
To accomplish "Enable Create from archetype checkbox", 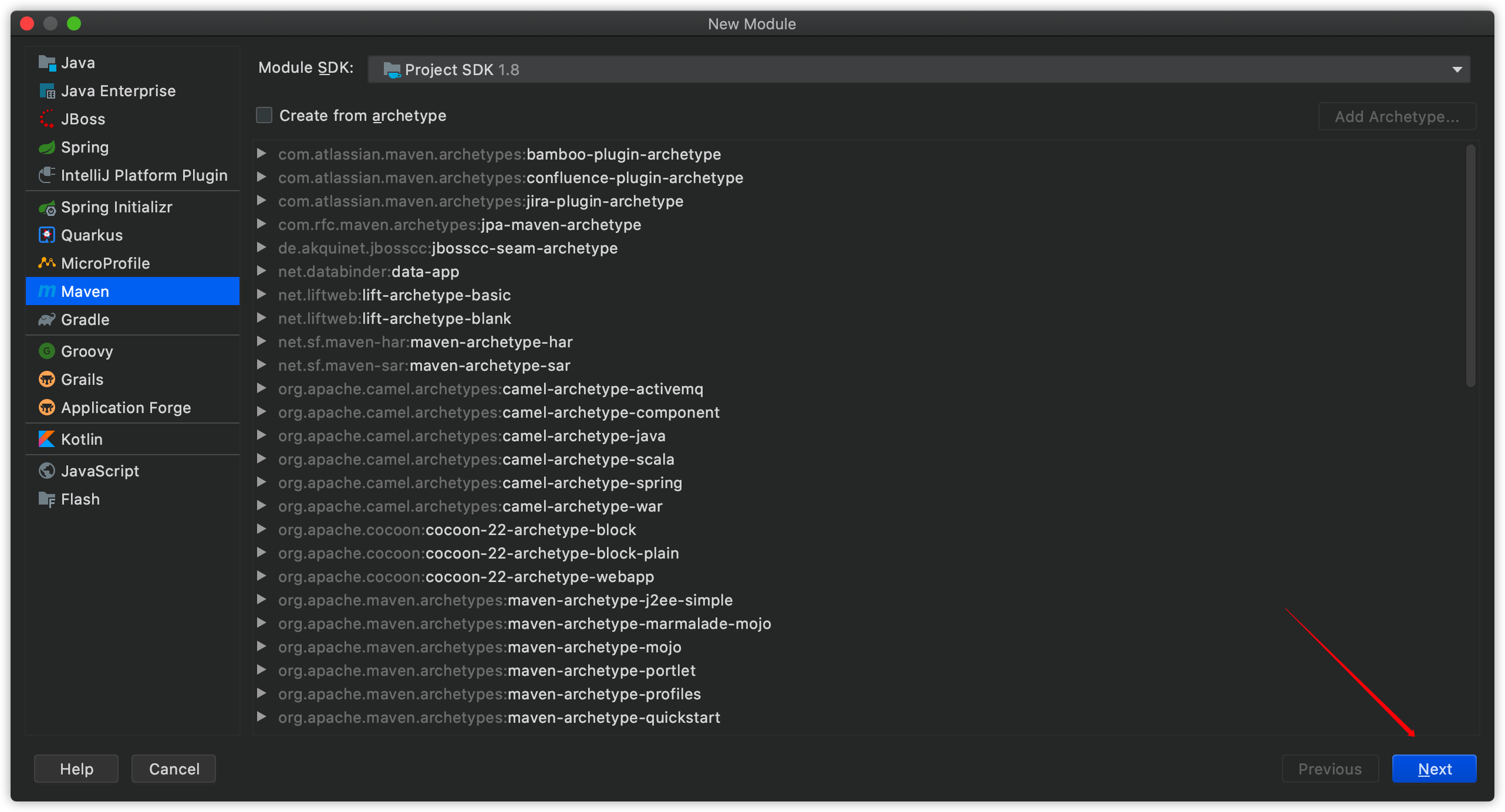I will click(264, 116).
